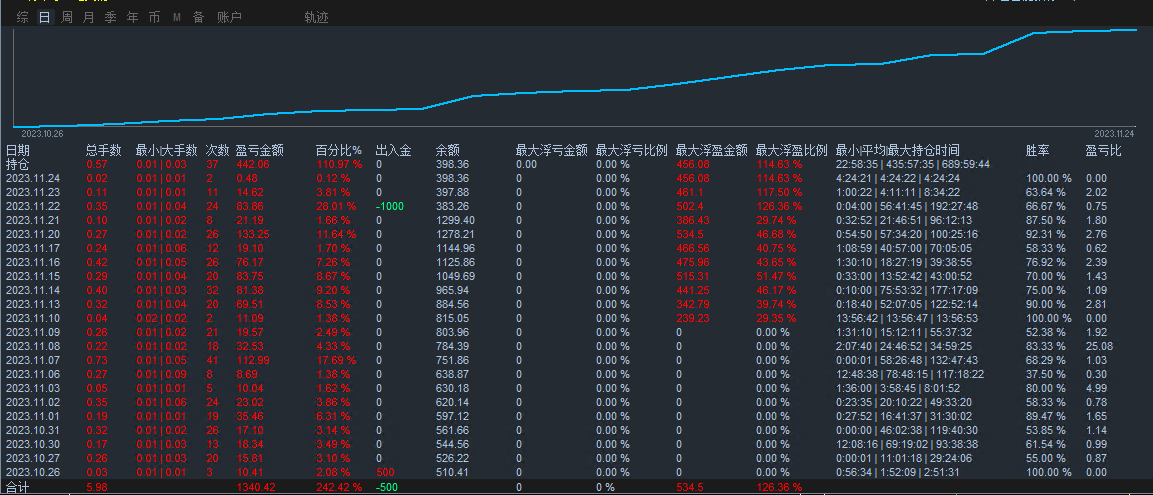1153x495 pixels.
Task: Select the 日 daily tab
Action: (x=45, y=18)
